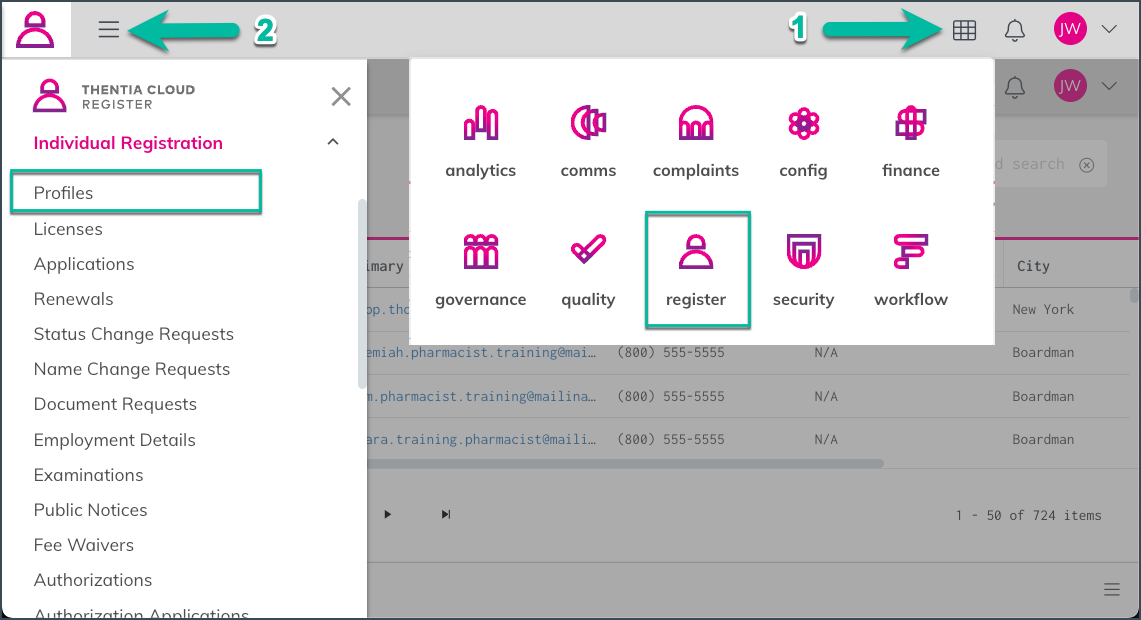
Task: Click the New York city cell
Action: pyautogui.click(x=1043, y=309)
